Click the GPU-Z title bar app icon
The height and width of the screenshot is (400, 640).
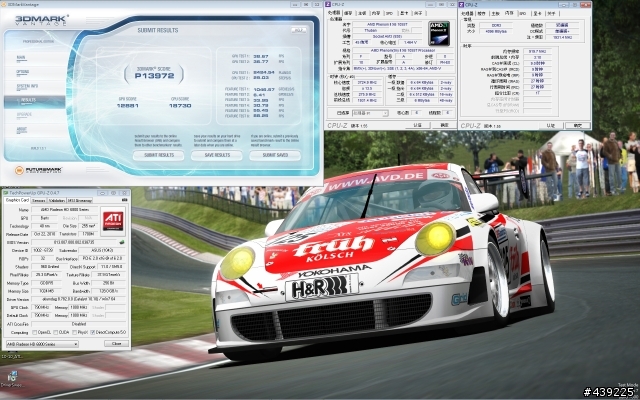[x=5, y=192]
